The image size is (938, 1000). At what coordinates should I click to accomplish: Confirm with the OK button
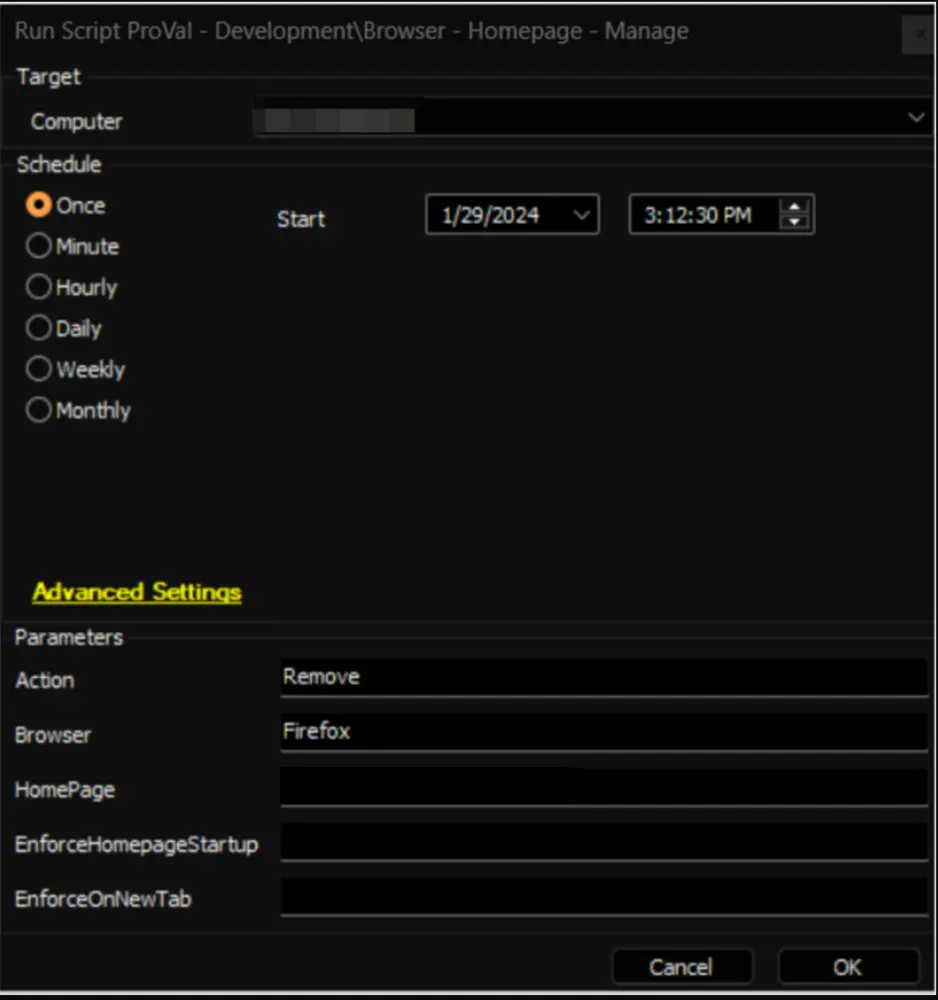(848, 967)
